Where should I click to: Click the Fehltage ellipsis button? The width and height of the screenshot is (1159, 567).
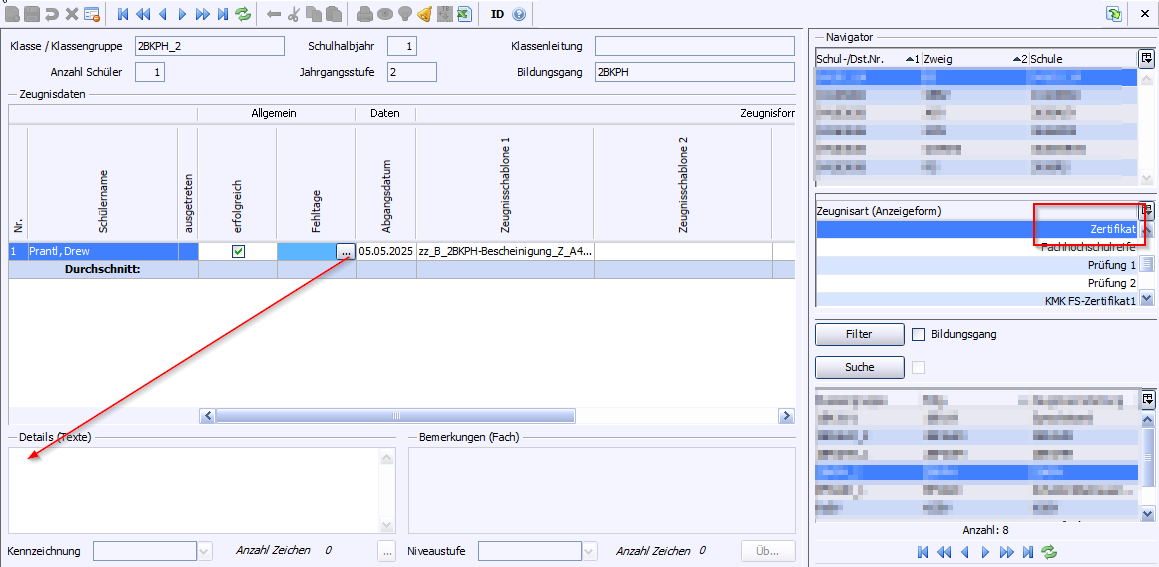click(x=345, y=252)
